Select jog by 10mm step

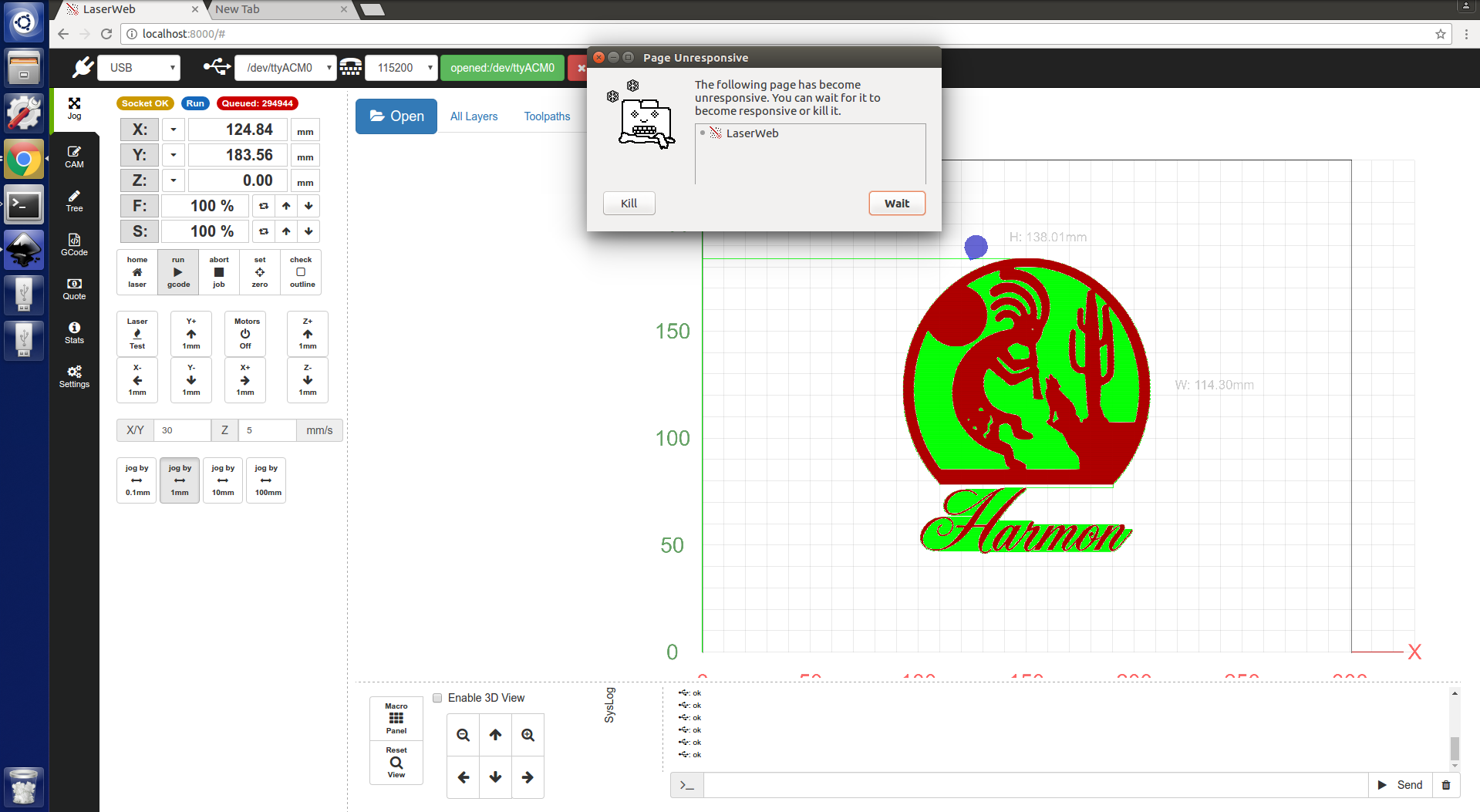(x=223, y=480)
